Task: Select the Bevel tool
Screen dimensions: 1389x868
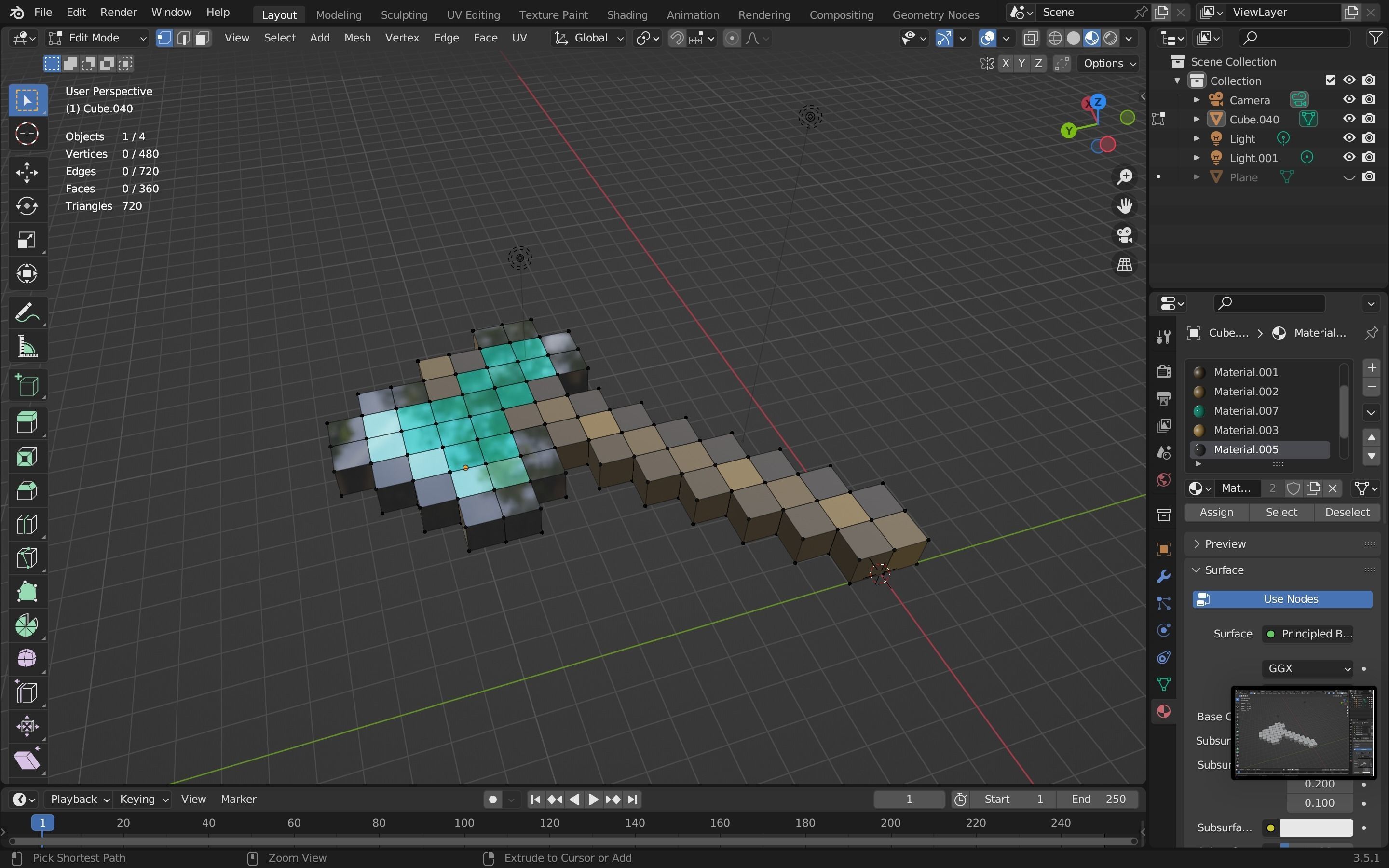Action: (27, 490)
